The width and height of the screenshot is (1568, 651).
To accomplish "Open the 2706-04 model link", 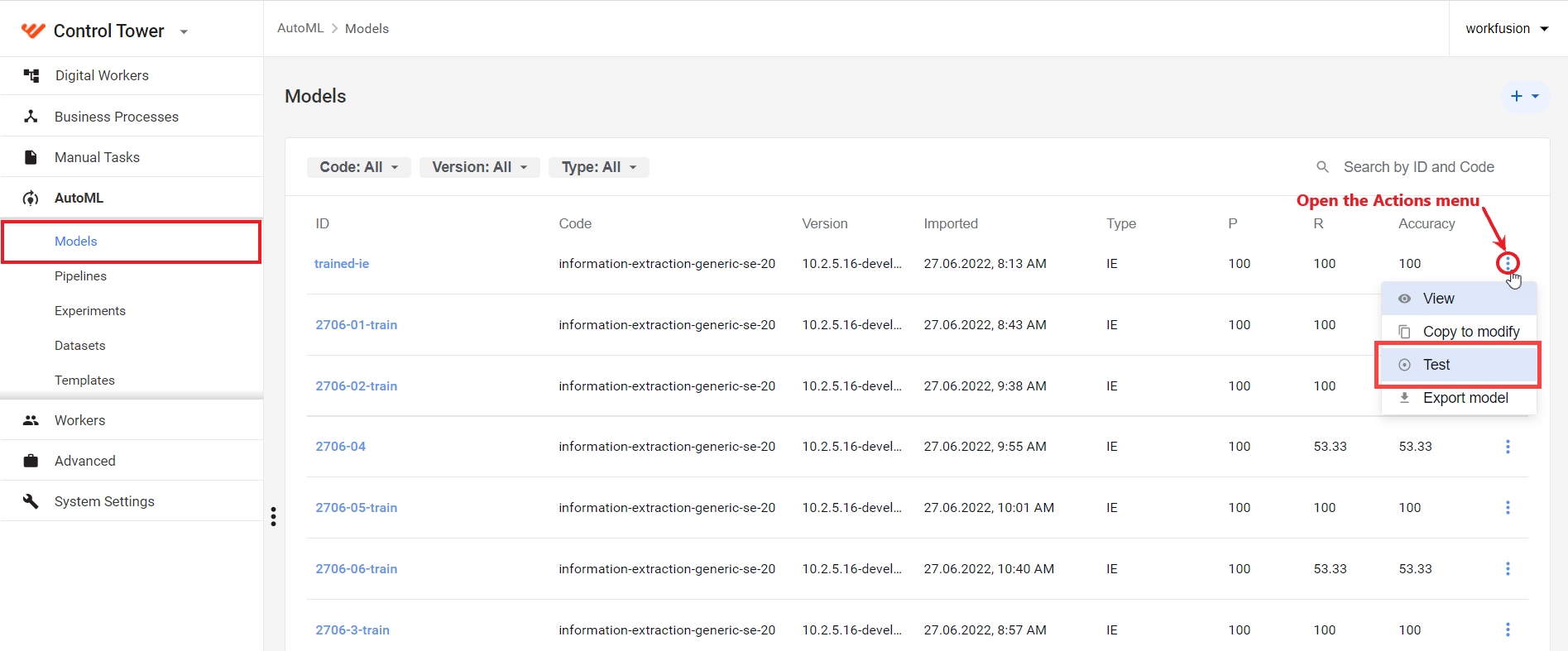I will 340,447.
